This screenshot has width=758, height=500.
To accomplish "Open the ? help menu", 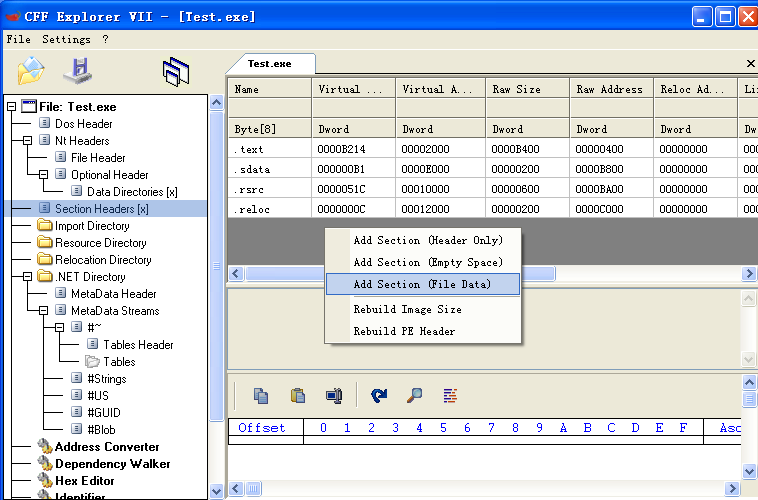I will pyautogui.click(x=105, y=39).
